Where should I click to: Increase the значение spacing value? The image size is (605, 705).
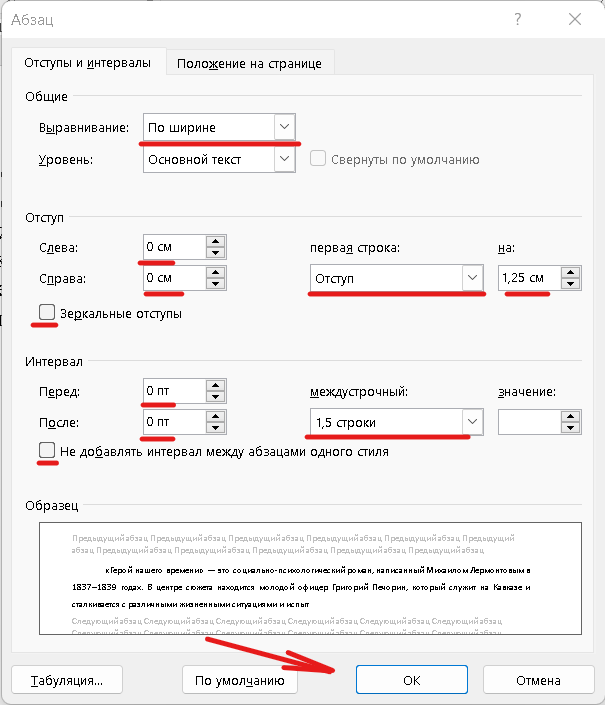click(x=570, y=416)
